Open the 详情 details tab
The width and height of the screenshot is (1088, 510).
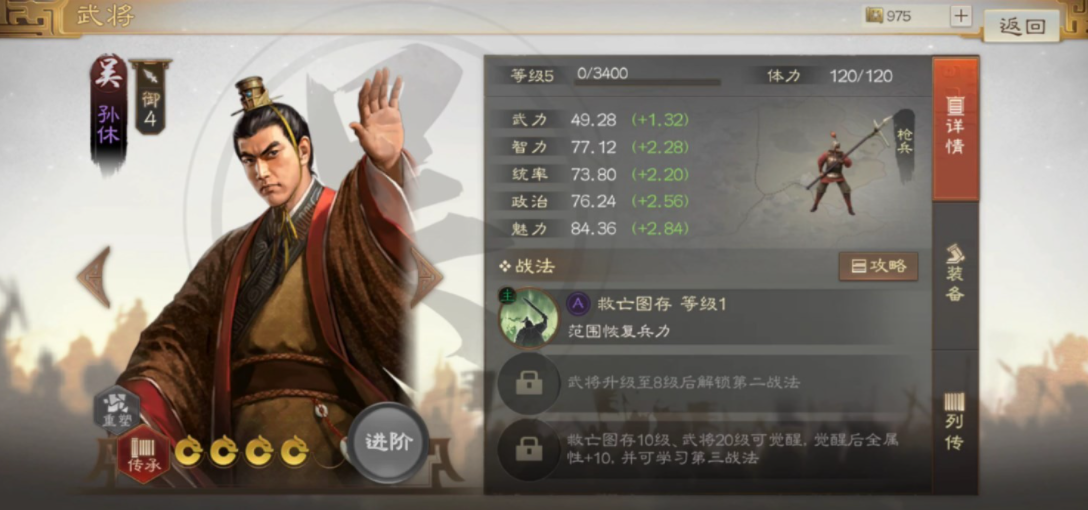(x=955, y=129)
